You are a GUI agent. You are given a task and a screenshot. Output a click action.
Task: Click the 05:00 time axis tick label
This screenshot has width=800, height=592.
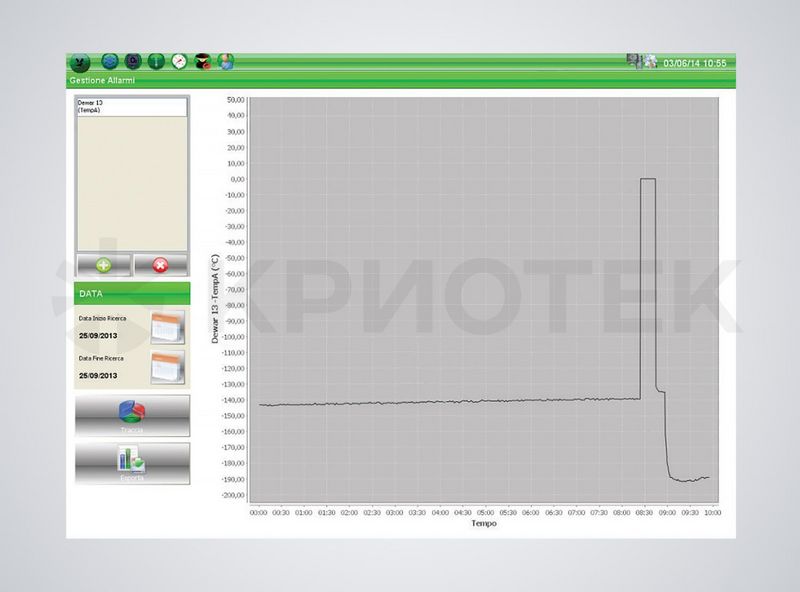486,513
